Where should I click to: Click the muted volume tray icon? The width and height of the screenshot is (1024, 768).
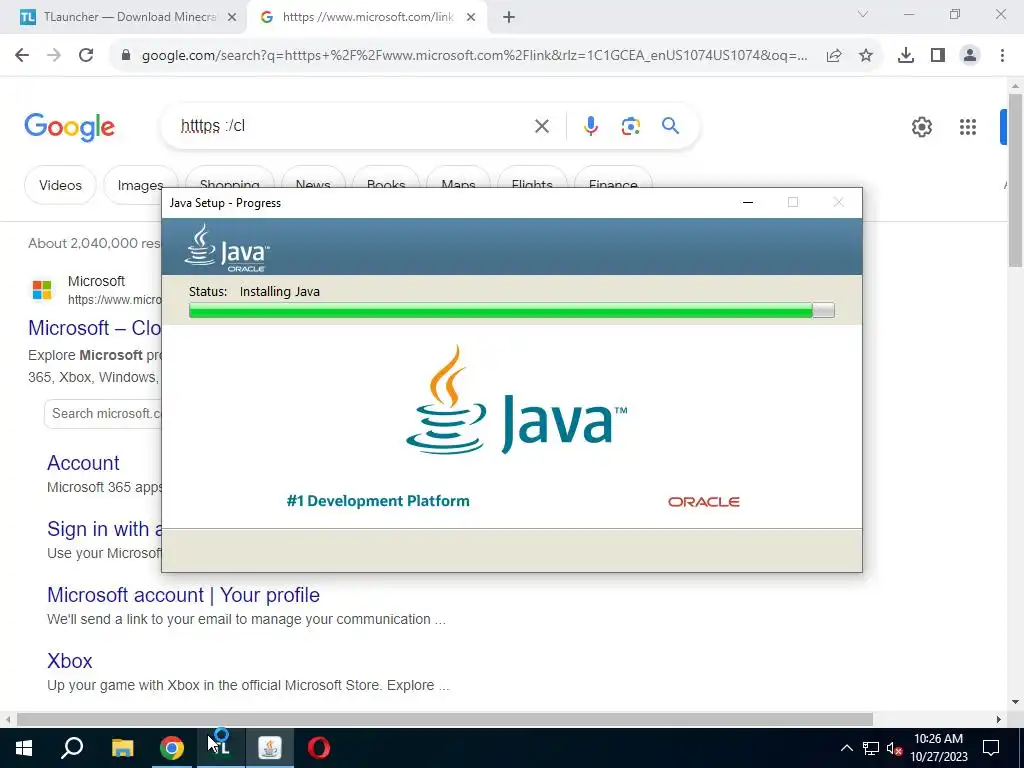895,748
